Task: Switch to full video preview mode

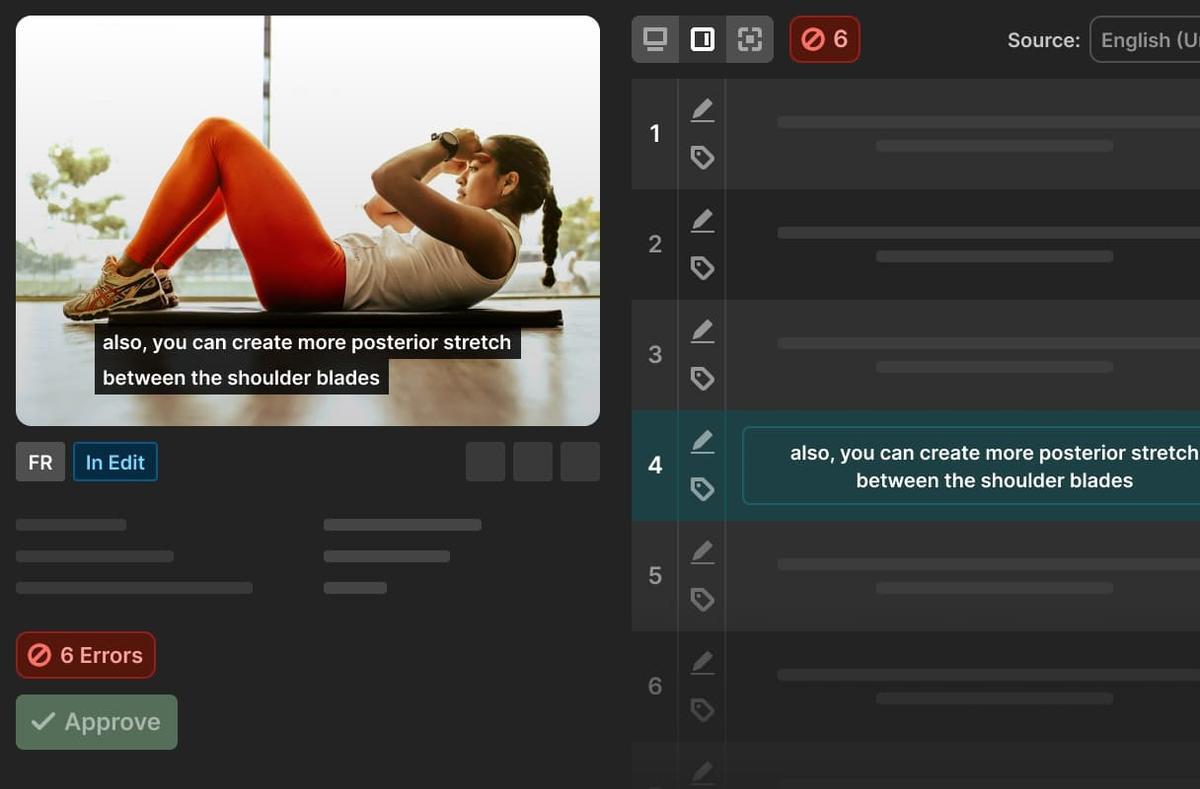Action: click(x=655, y=39)
